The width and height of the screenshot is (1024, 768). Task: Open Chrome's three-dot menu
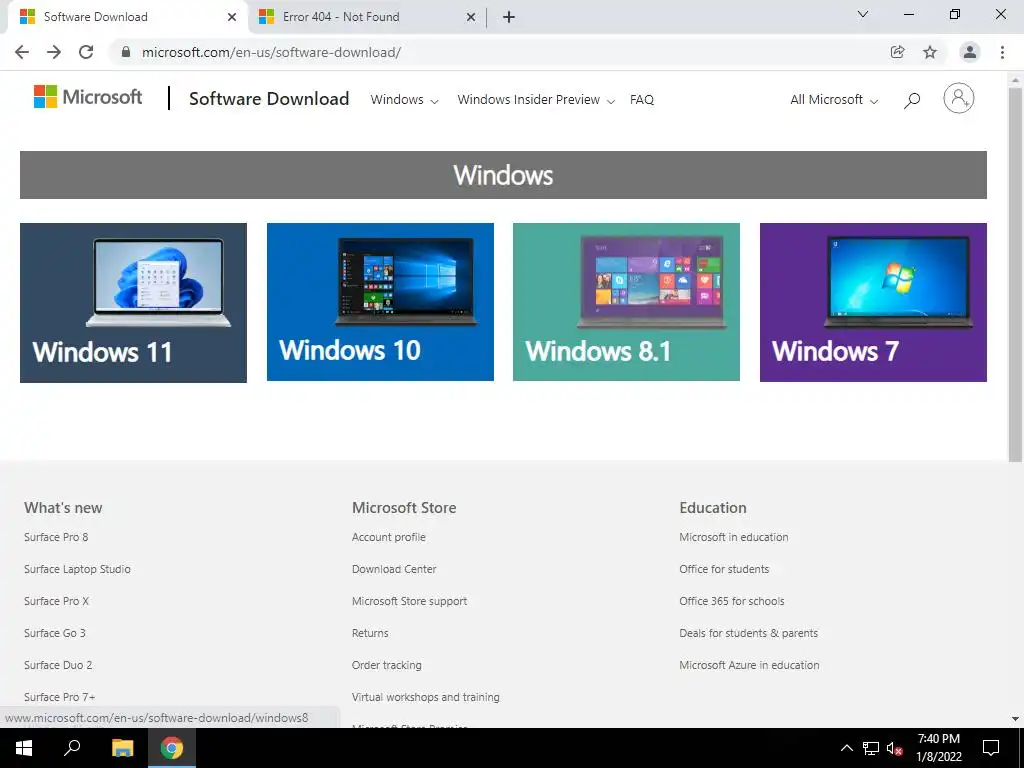pos(1002,52)
